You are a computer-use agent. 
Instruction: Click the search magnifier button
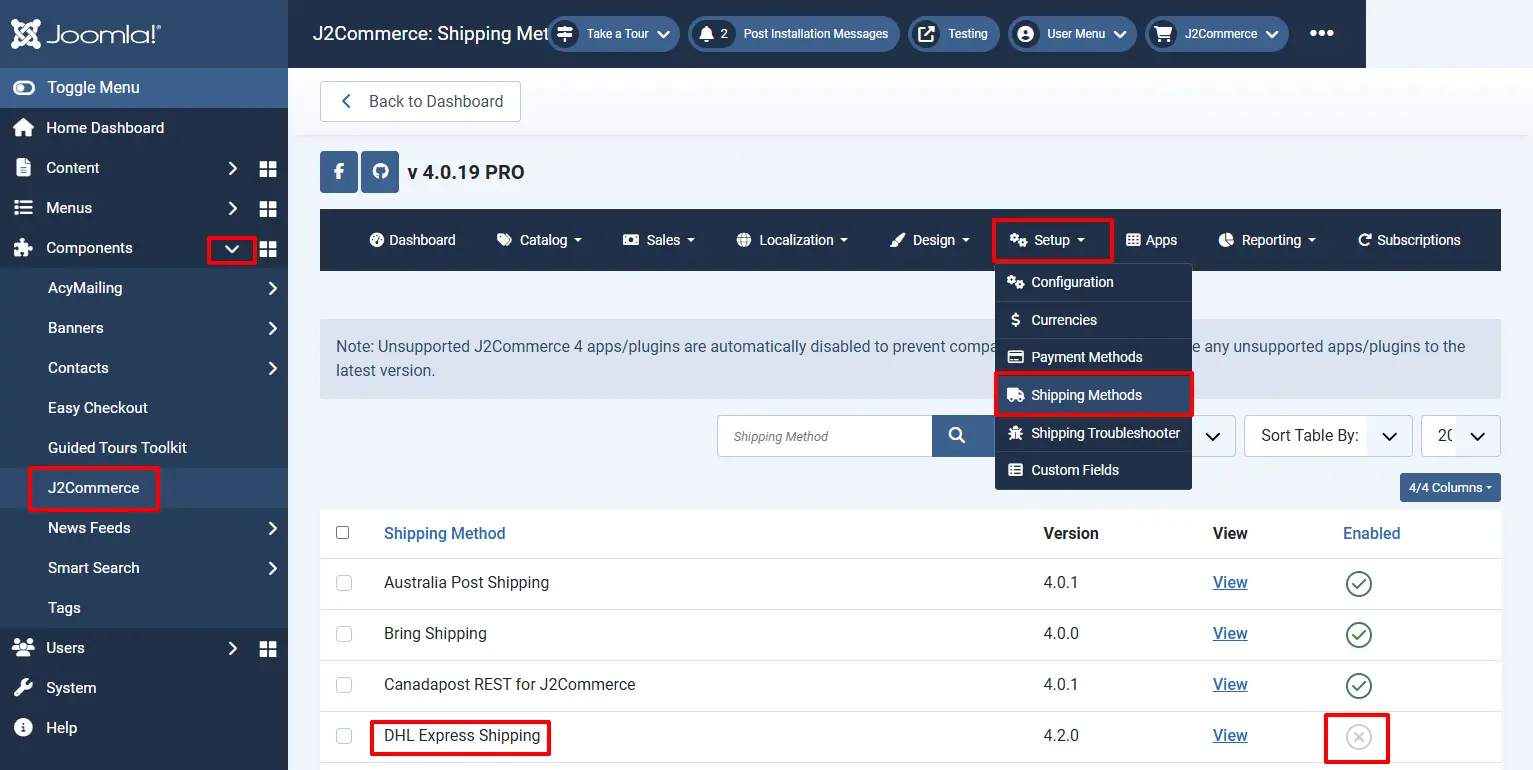point(957,436)
